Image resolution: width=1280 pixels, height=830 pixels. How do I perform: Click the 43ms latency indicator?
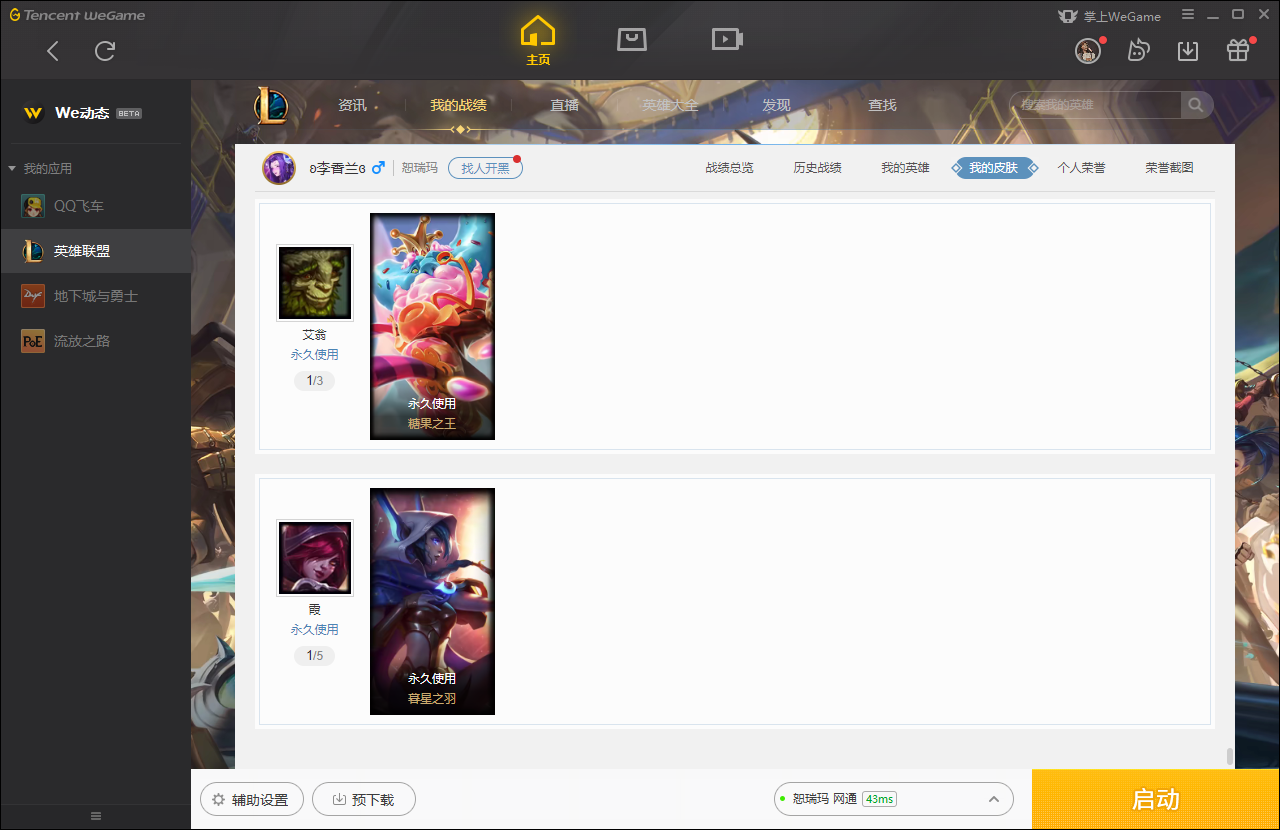(x=879, y=799)
